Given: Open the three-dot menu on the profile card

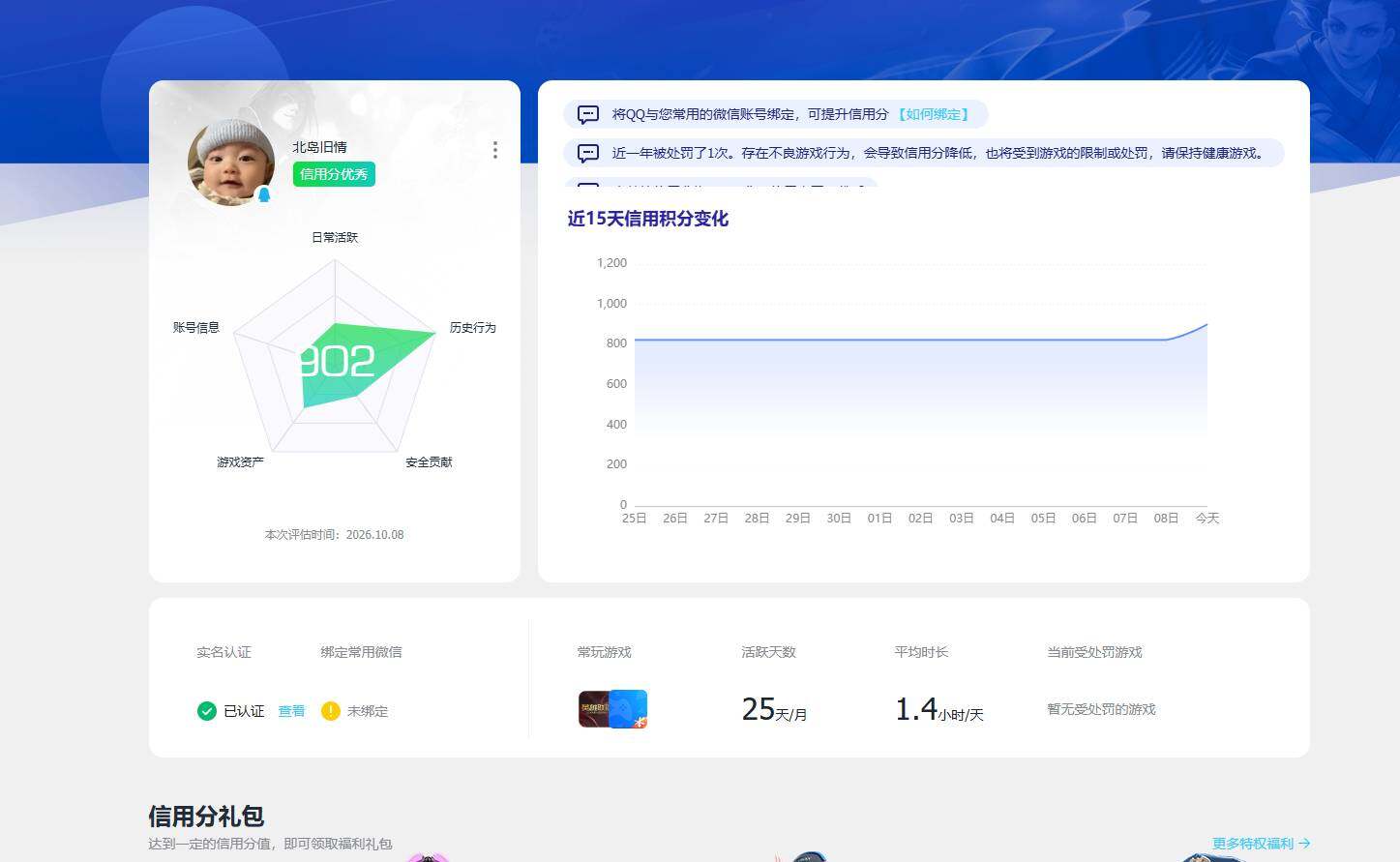Looking at the screenshot, I should [495, 150].
